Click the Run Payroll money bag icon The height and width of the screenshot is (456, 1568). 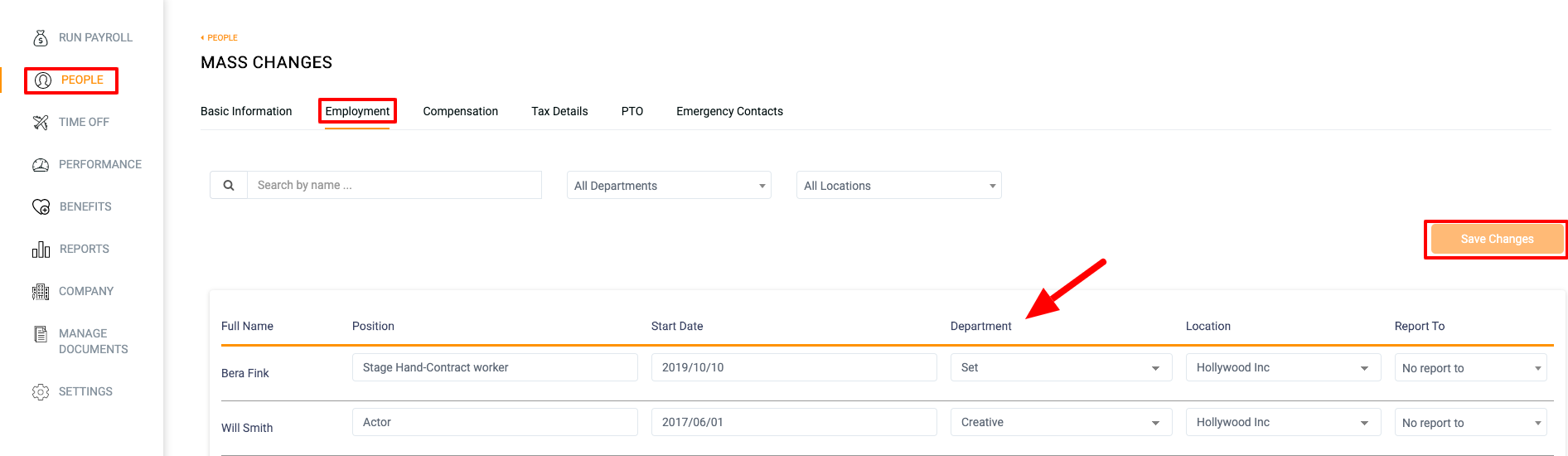(x=41, y=38)
